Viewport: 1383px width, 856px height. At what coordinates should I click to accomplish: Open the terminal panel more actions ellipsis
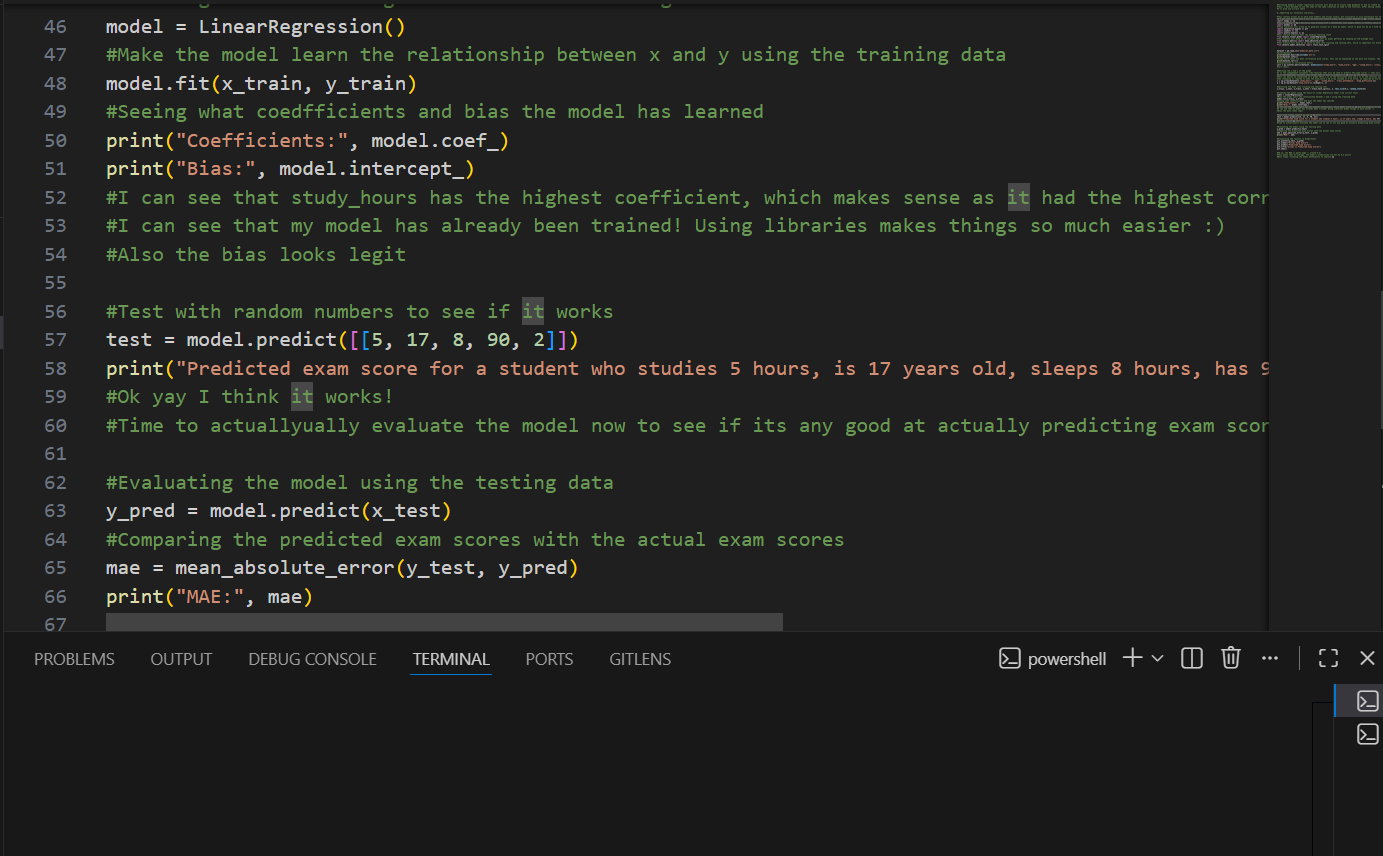coord(1270,658)
